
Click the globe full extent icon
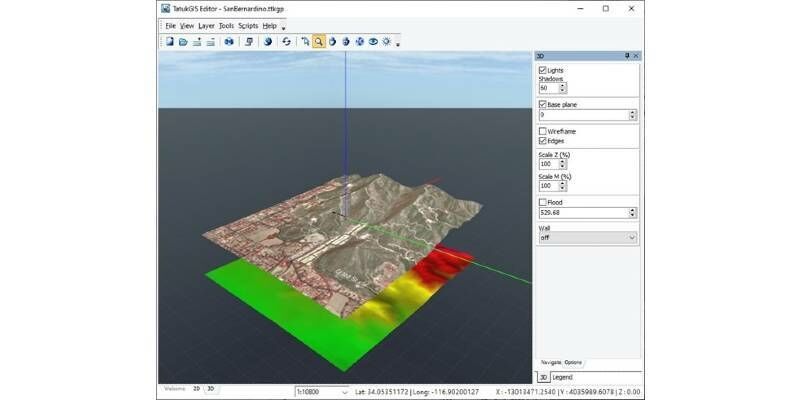pyautogui.click(x=268, y=42)
